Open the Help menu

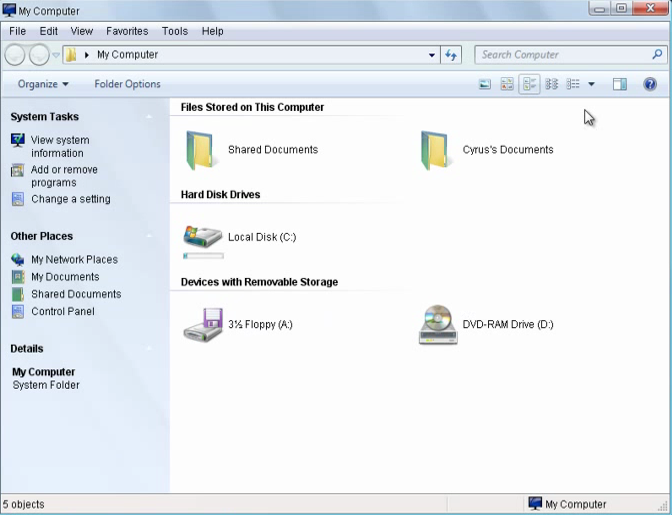213,31
